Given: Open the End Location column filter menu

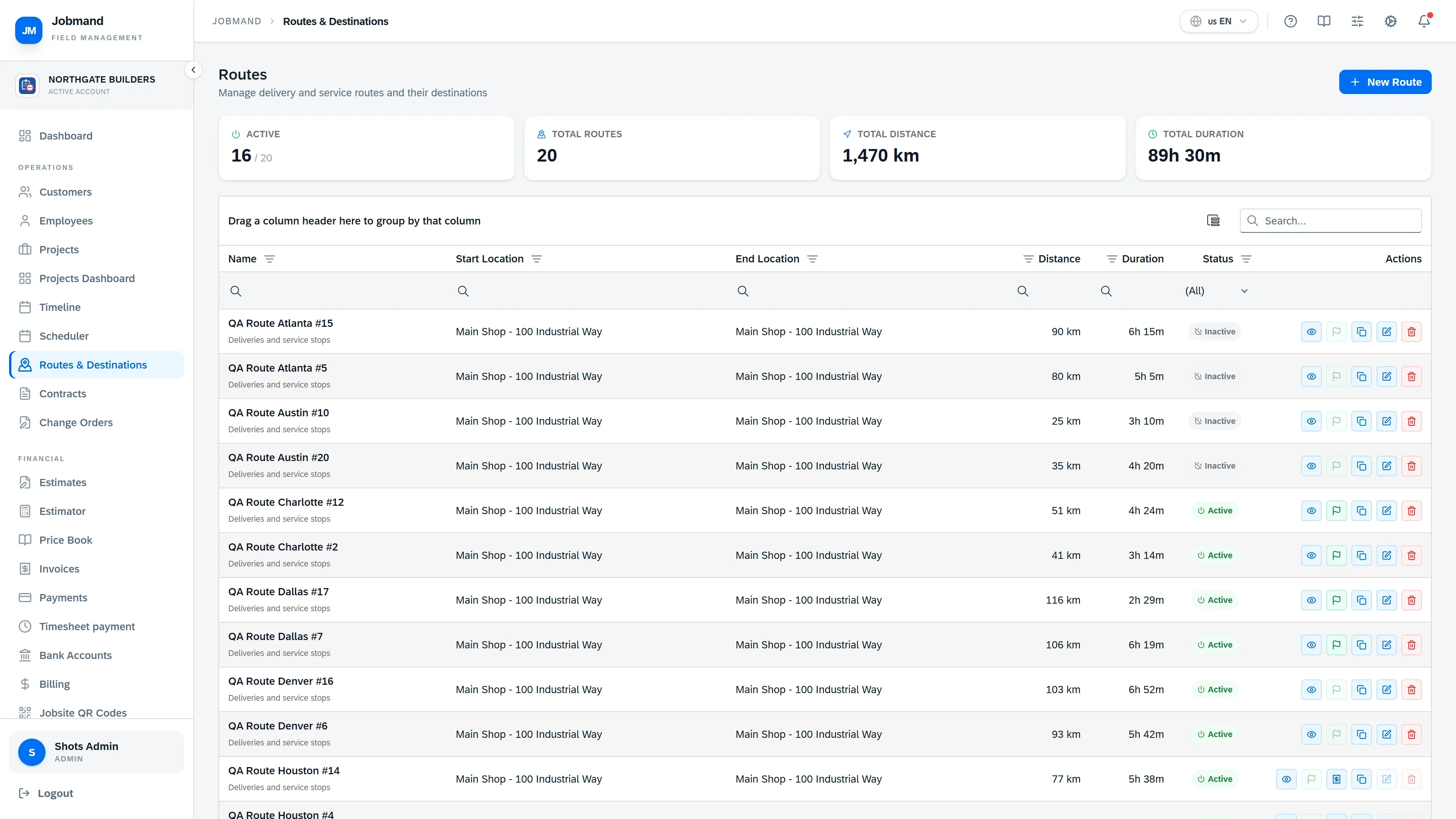Looking at the screenshot, I should click(812, 259).
